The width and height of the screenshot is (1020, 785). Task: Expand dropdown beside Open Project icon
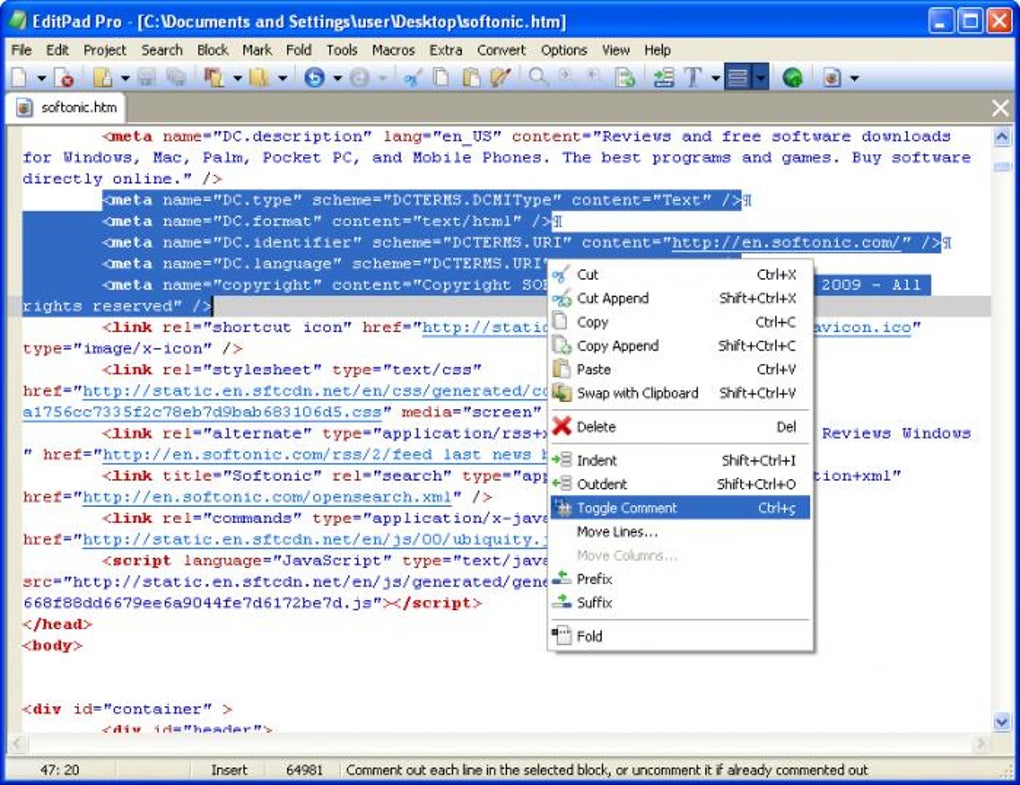pyautogui.click(x=237, y=79)
